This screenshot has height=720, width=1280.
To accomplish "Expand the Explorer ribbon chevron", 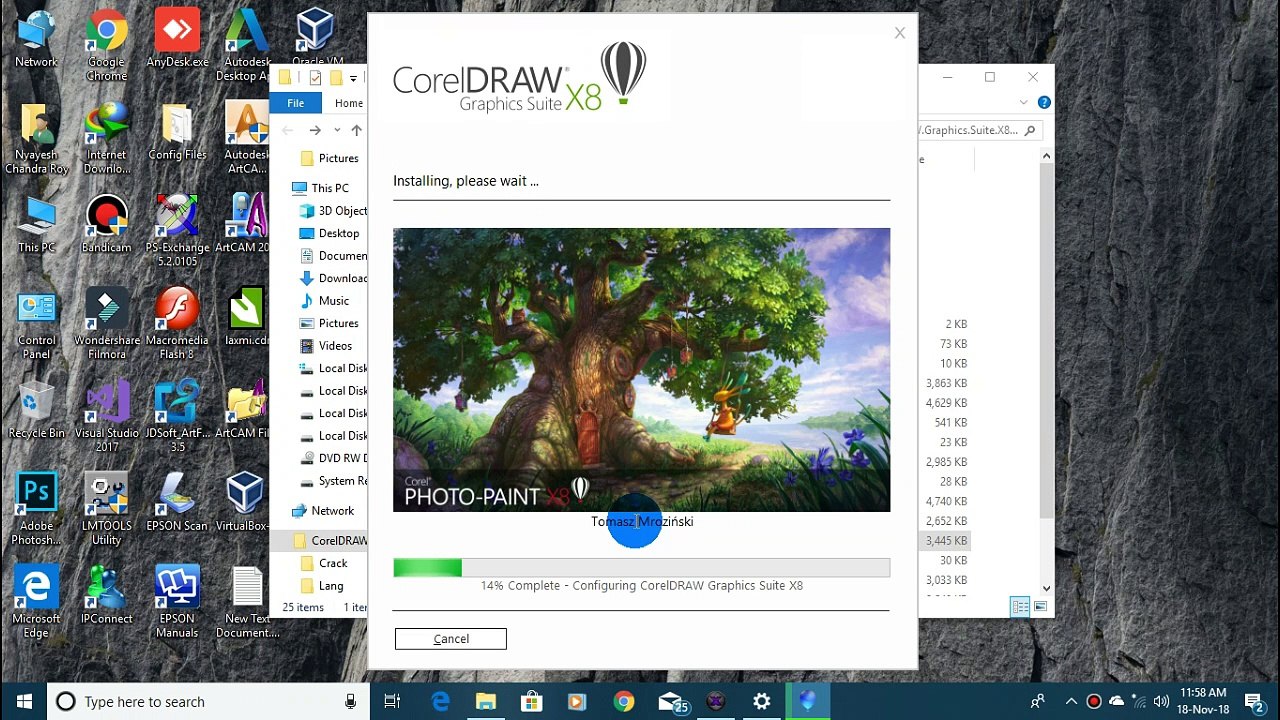I will tap(1024, 102).
